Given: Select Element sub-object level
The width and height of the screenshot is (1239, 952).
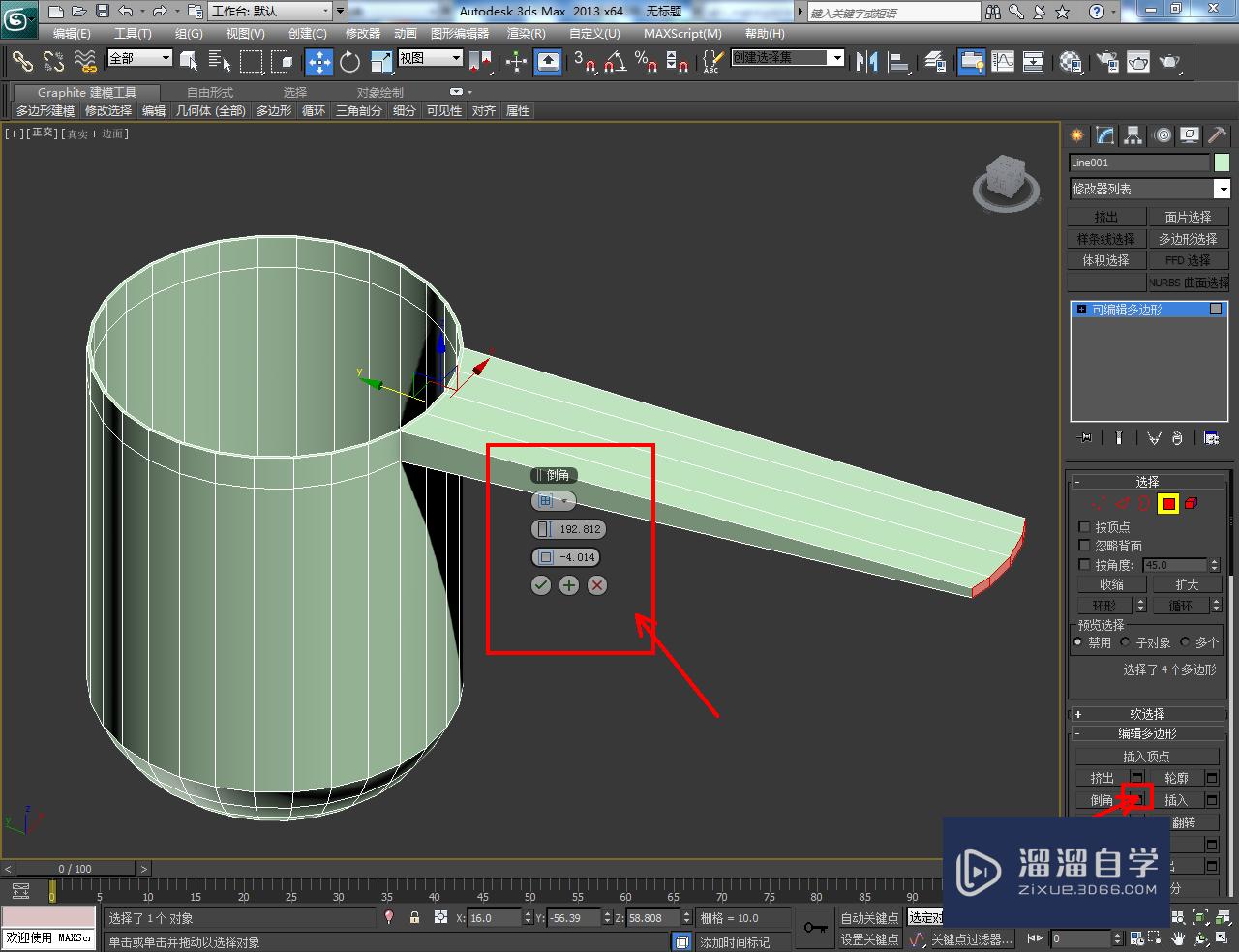Looking at the screenshot, I should pos(1192,503).
